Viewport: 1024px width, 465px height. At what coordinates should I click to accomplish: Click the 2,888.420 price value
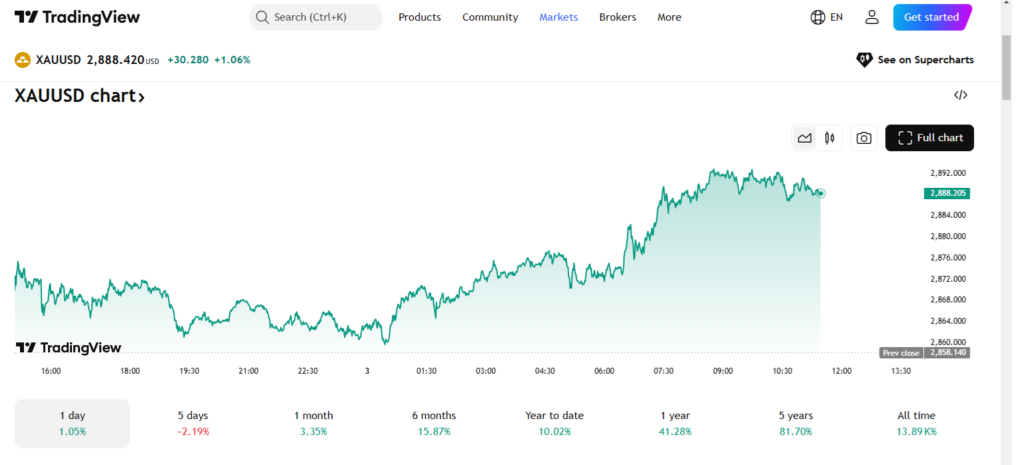click(116, 60)
